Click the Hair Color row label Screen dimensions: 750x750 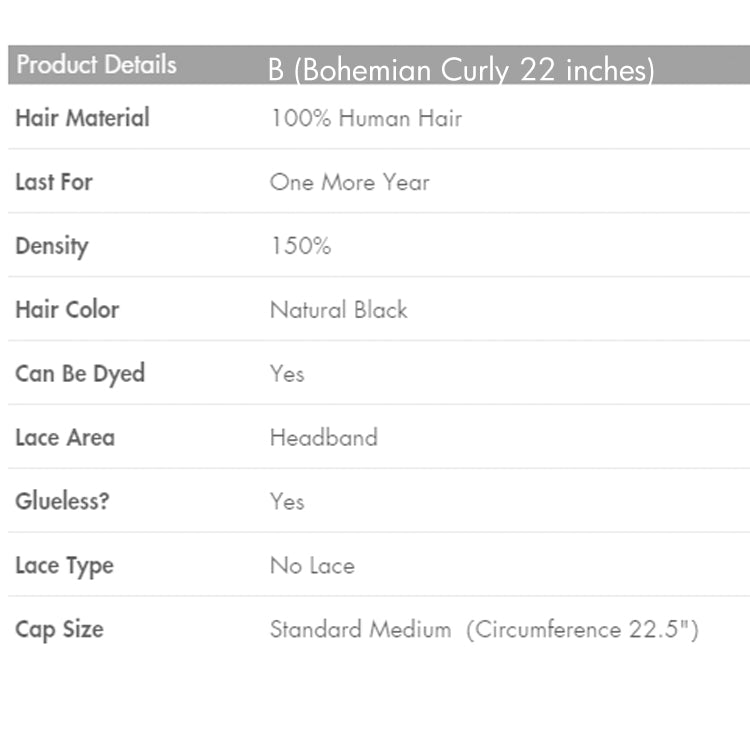pos(67,310)
